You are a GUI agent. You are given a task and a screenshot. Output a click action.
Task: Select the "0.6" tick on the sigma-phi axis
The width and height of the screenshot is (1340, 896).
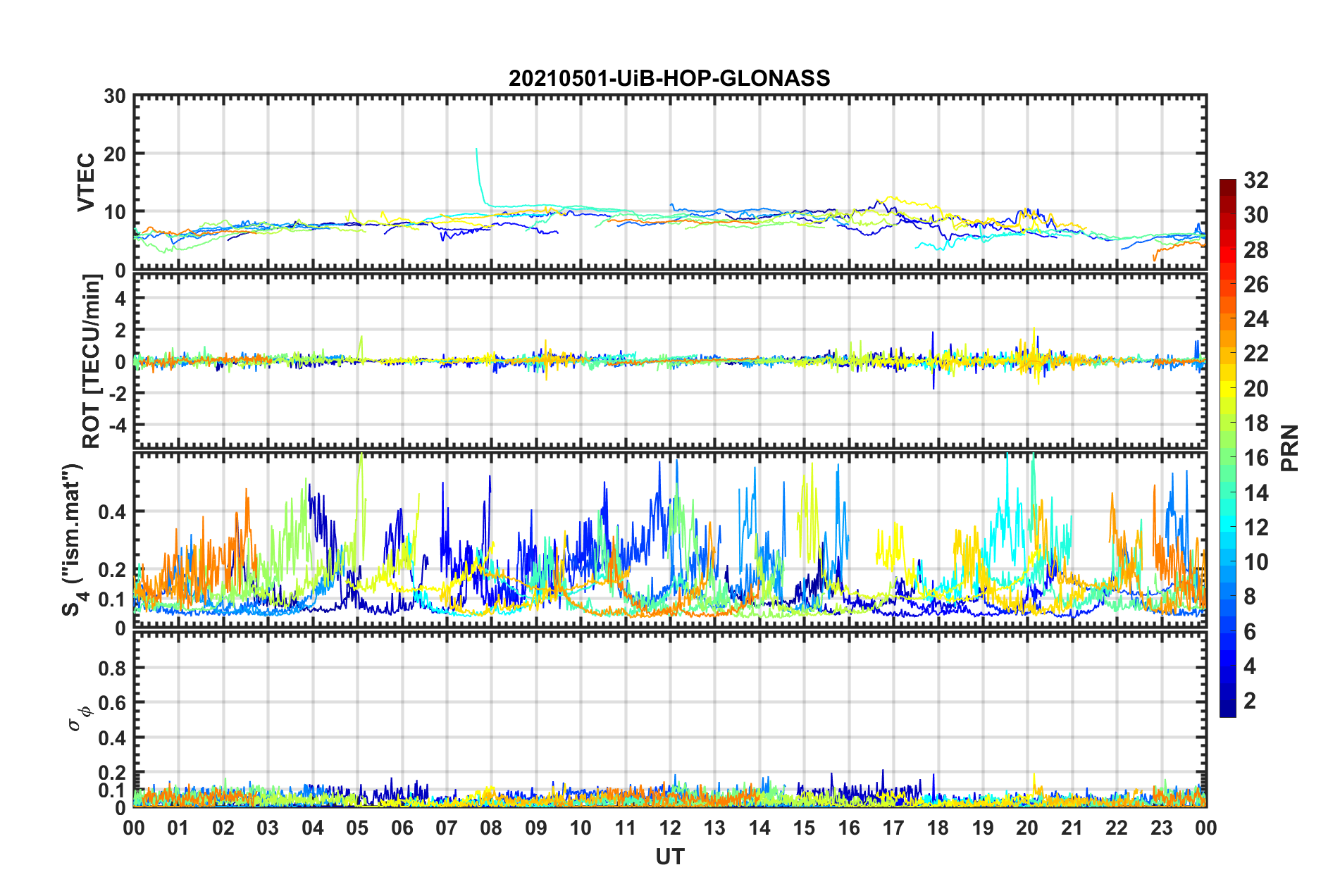click(x=111, y=703)
